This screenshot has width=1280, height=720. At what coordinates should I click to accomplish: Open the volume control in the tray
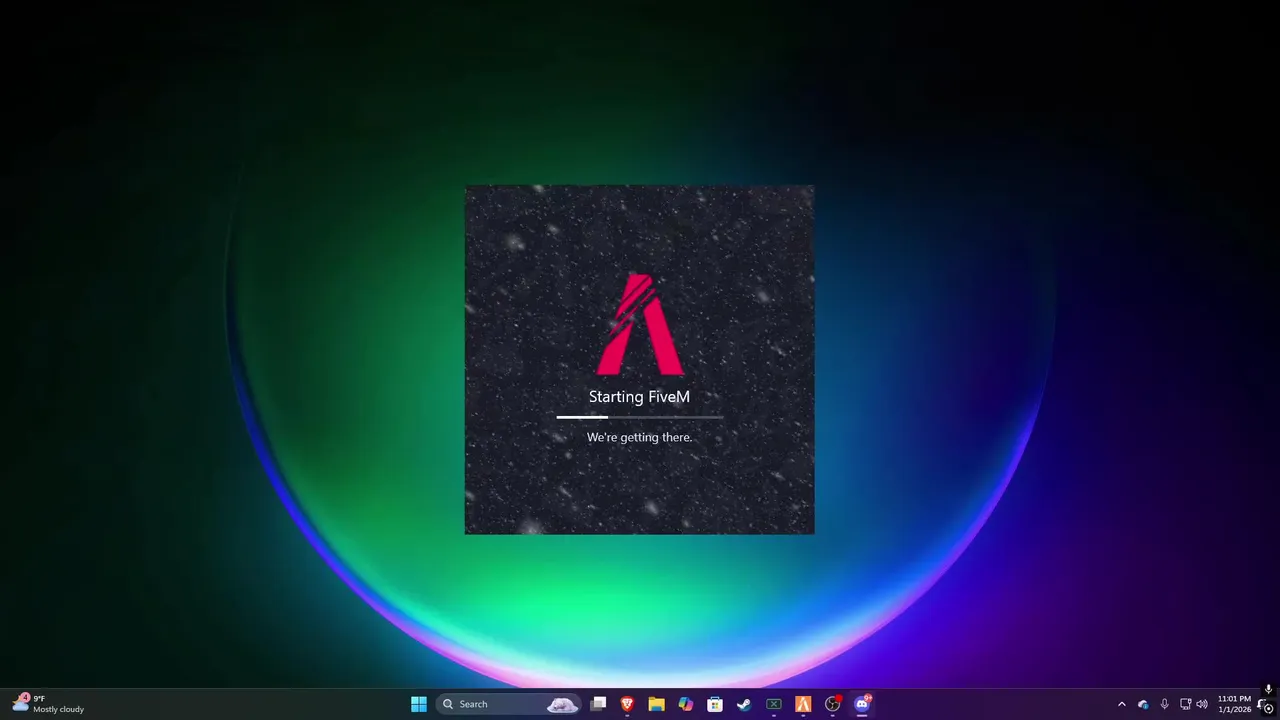1202,704
